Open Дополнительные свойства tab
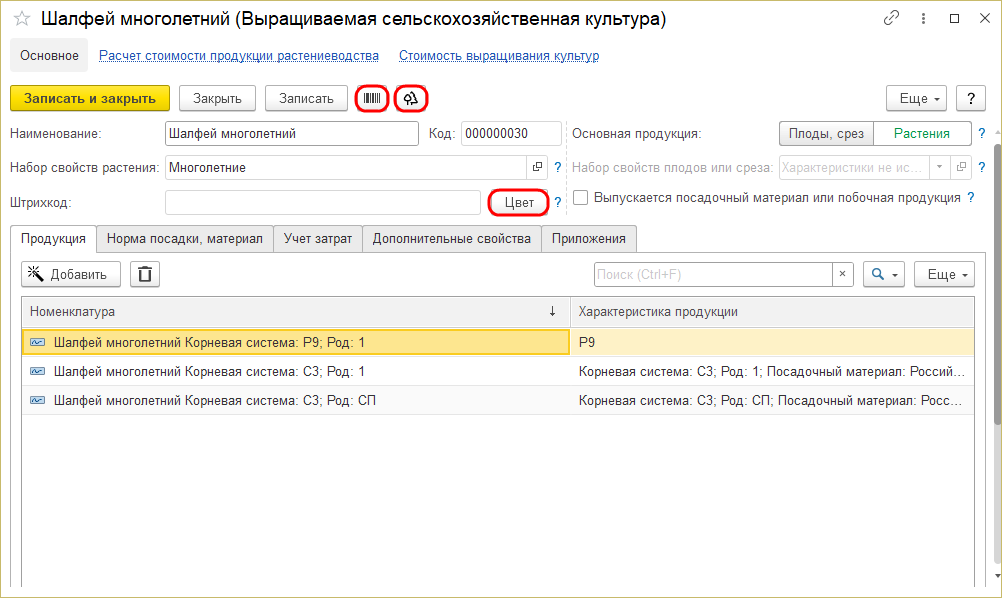Screen dimensions: 1002x598 (452, 239)
